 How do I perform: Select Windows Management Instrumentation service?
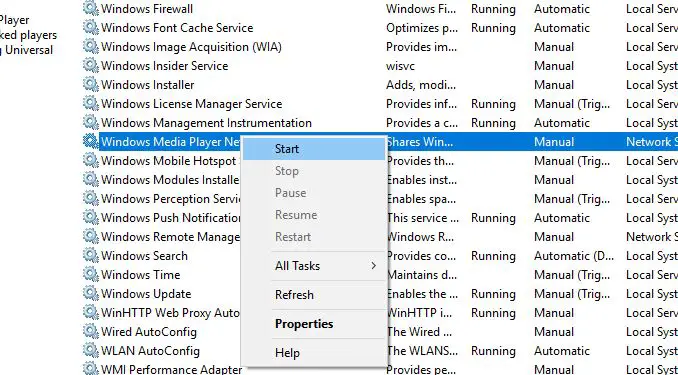(x=381, y=123)
